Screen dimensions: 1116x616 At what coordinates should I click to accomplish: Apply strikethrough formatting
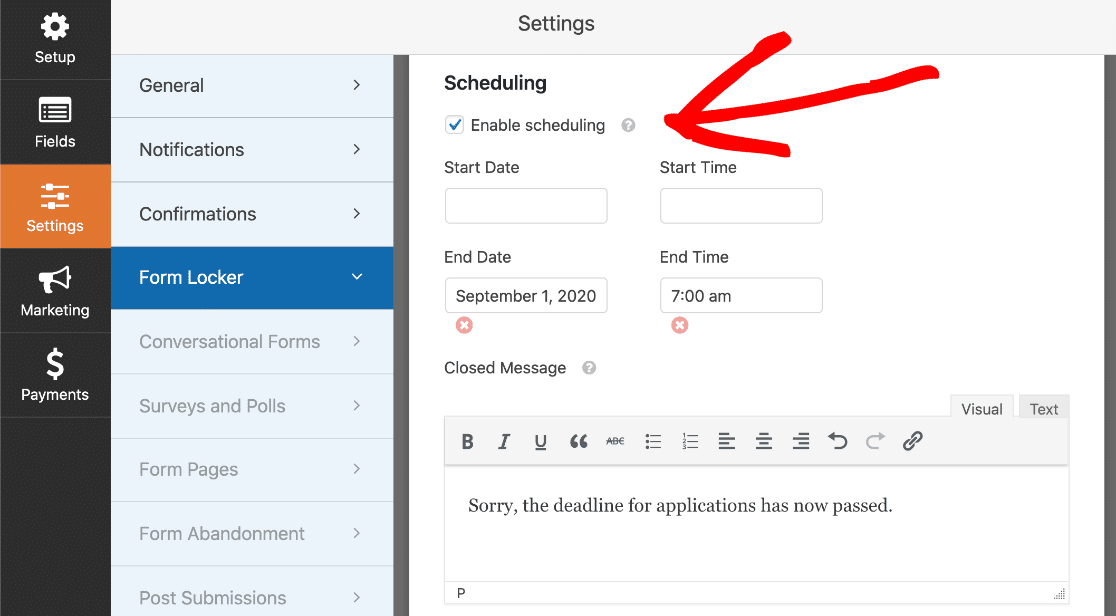coord(615,441)
